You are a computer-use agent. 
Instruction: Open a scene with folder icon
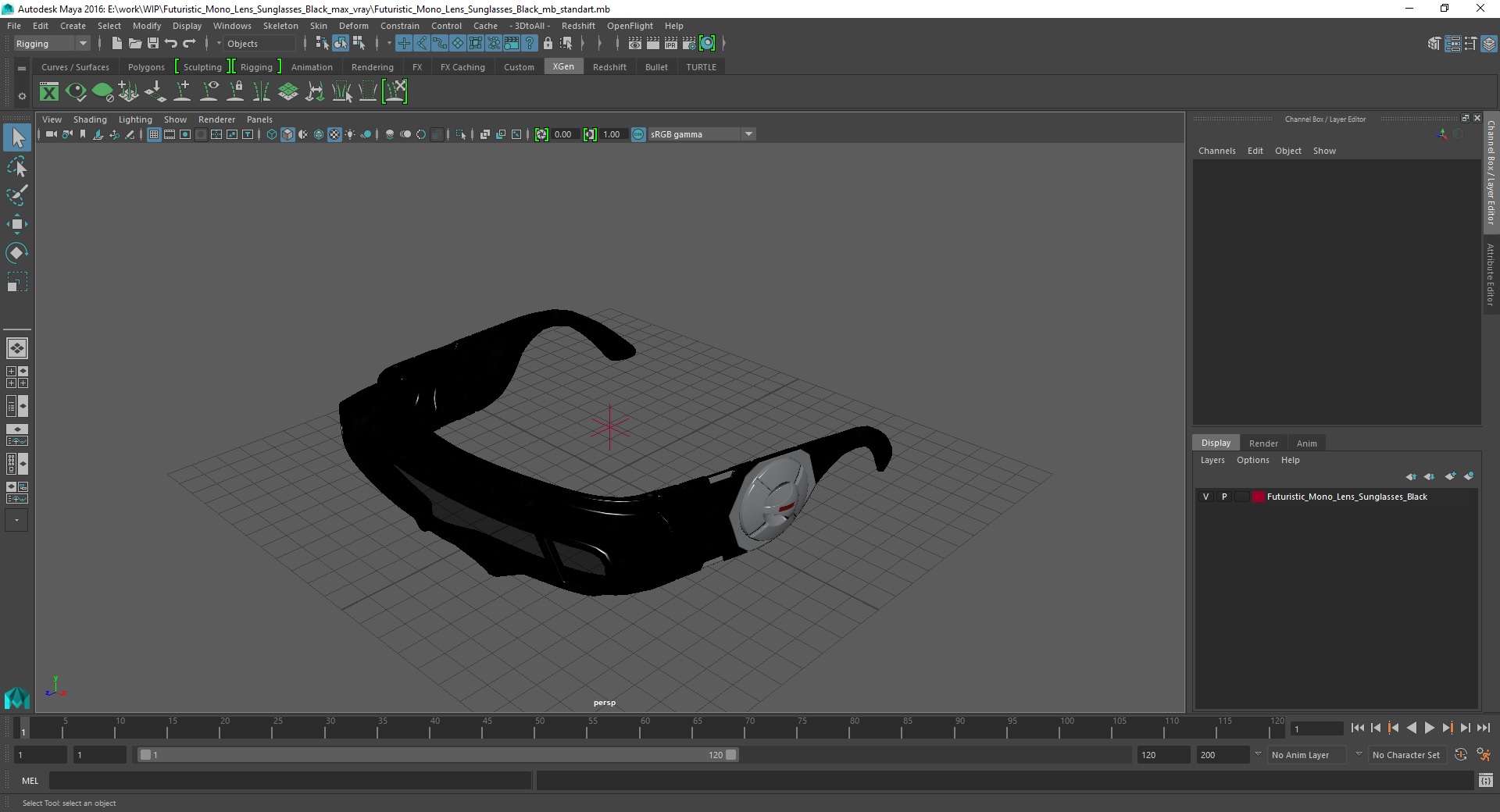pos(134,44)
